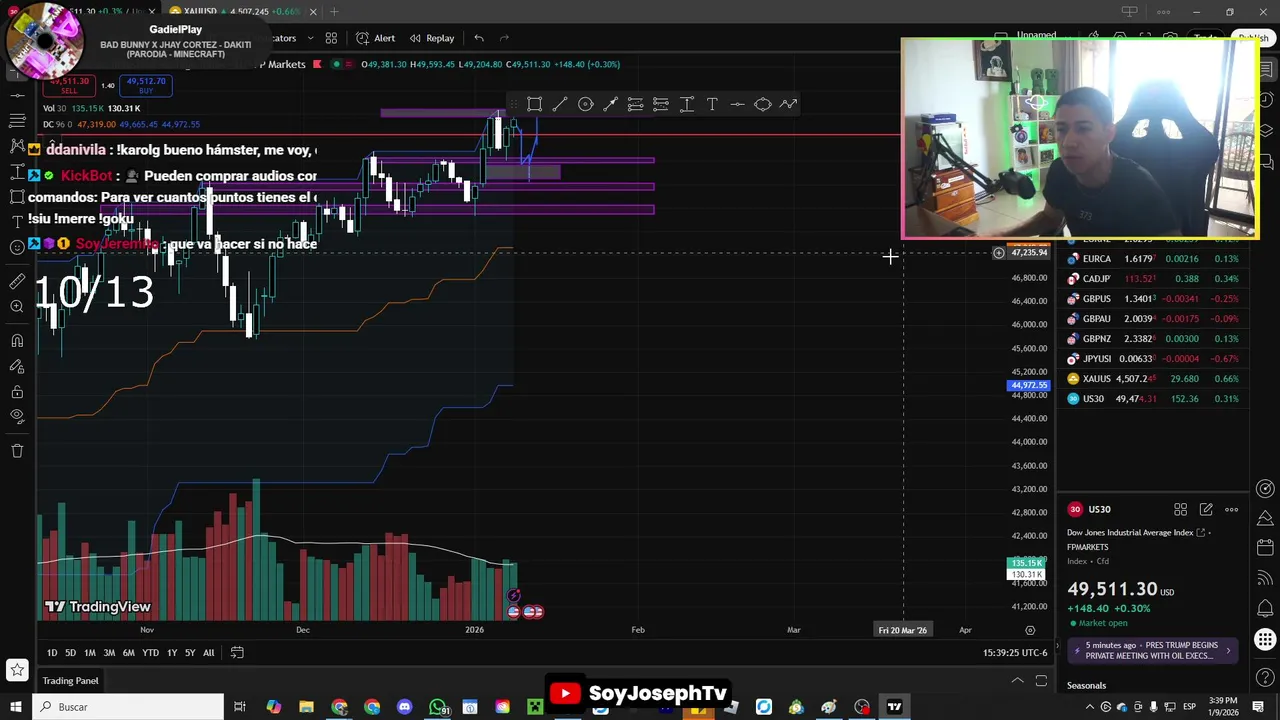Click the Replay button

click(x=432, y=38)
